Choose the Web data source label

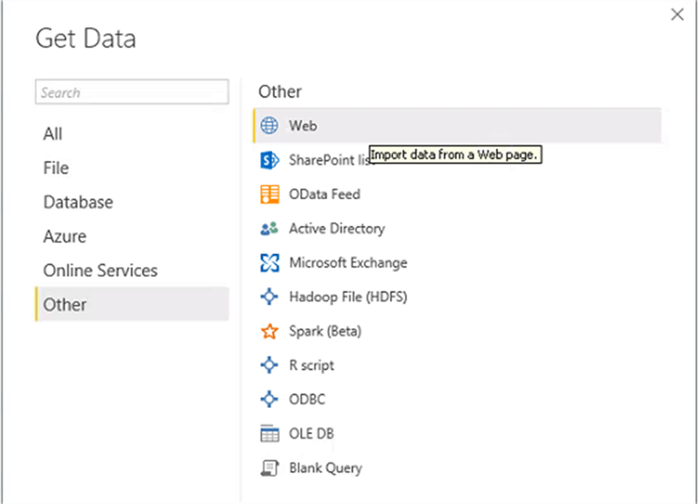[303, 126]
